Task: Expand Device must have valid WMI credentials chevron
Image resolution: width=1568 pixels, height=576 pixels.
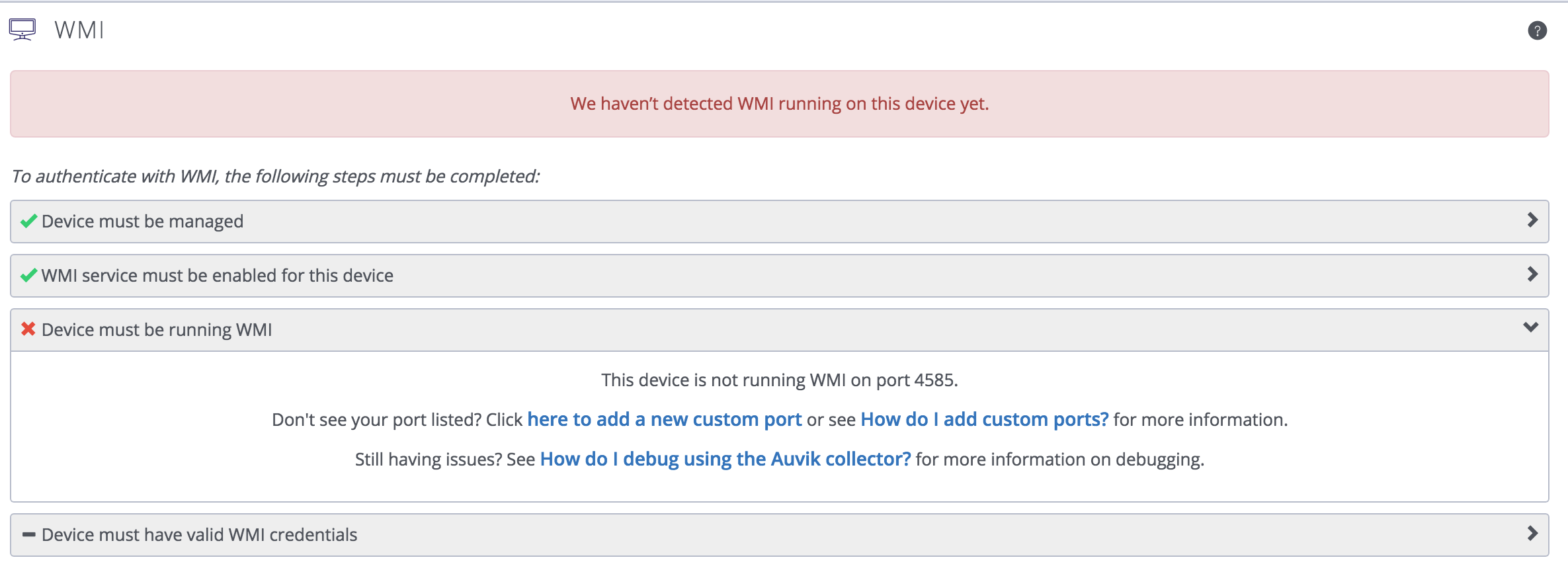Action: 1532,534
